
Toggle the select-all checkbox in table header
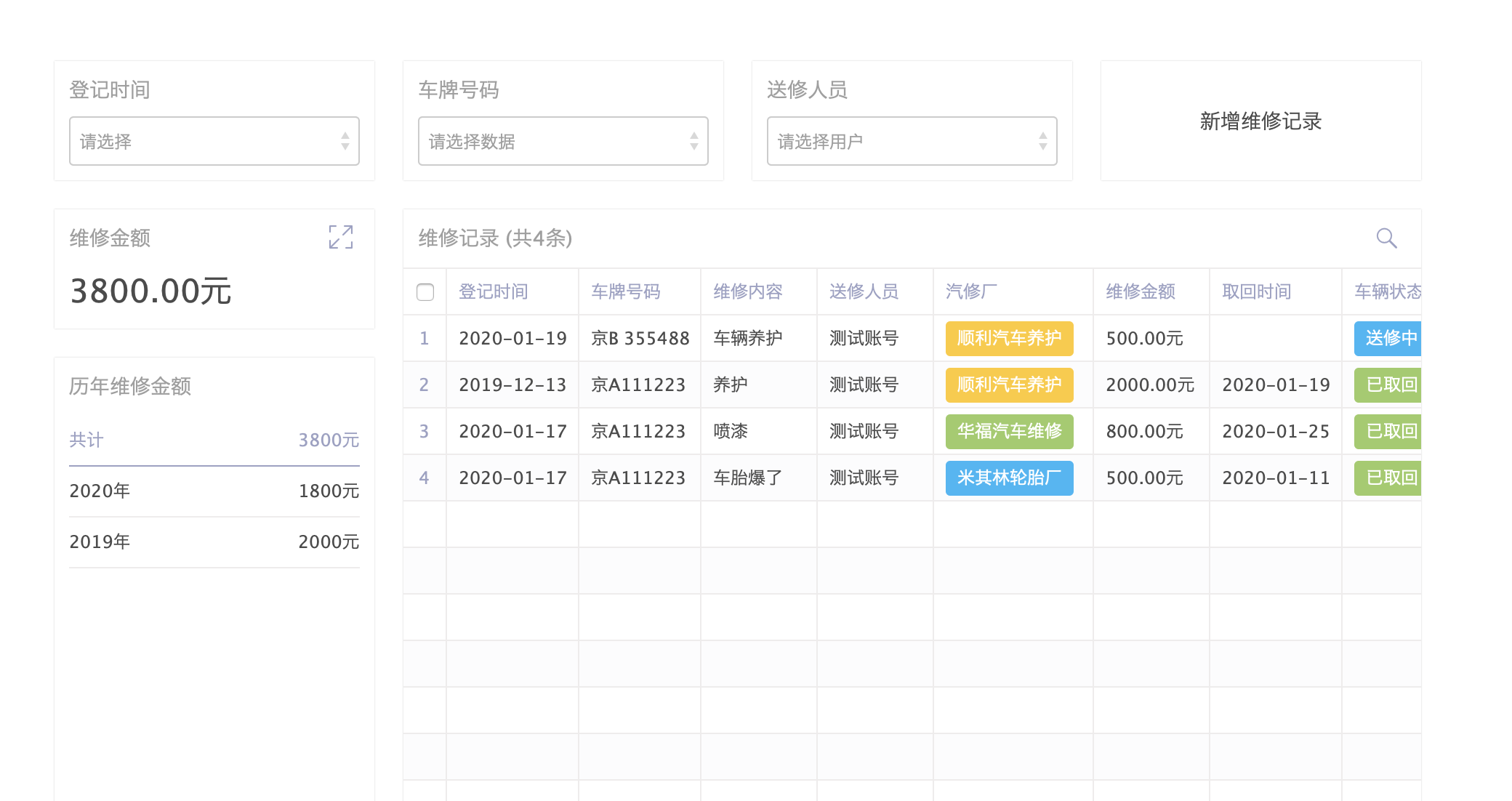(x=425, y=292)
